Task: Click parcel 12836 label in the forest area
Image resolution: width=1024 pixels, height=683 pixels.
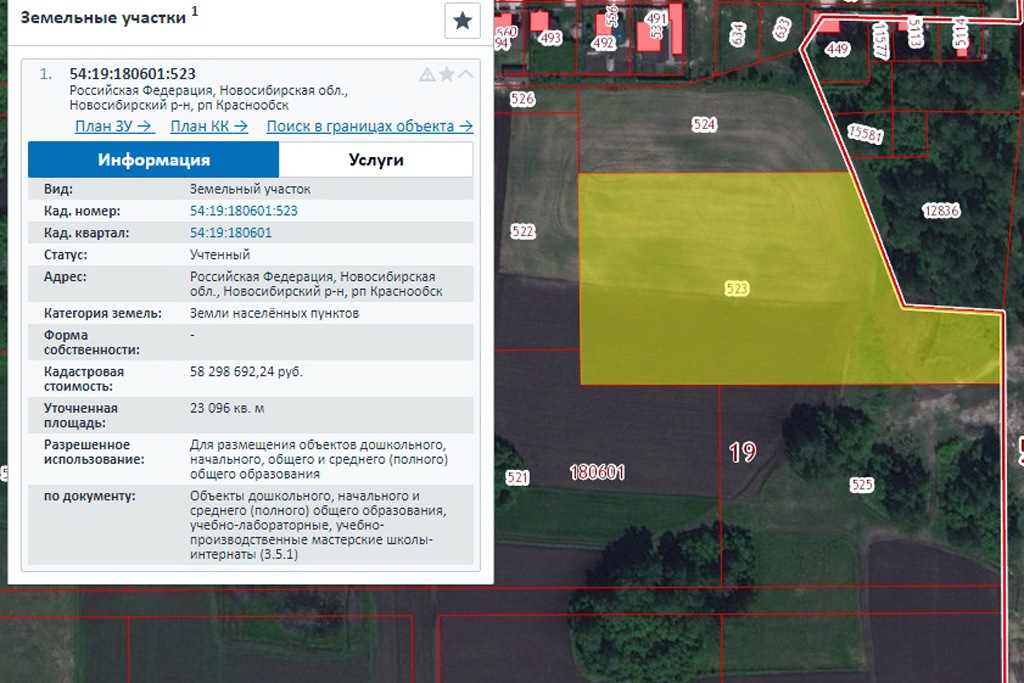Action: [941, 210]
